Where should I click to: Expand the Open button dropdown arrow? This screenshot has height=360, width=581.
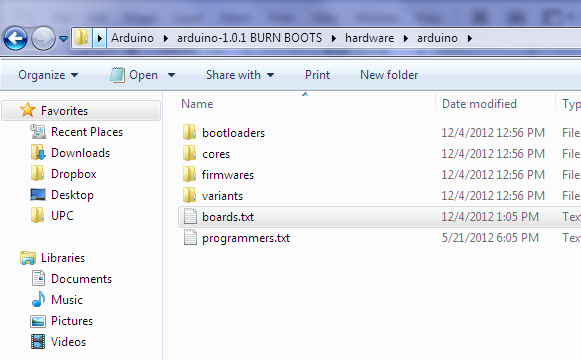[171, 75]
